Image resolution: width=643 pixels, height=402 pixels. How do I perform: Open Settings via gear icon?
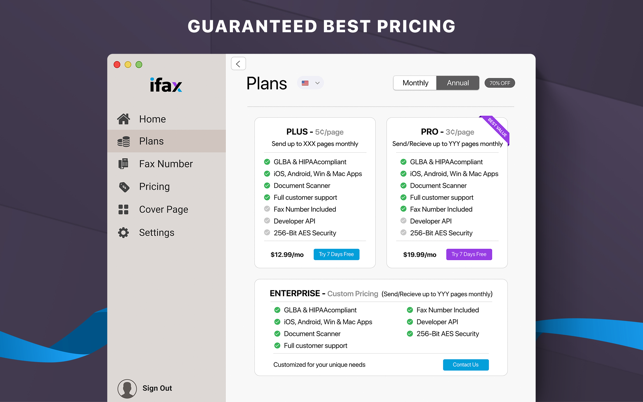pos(124,233)
